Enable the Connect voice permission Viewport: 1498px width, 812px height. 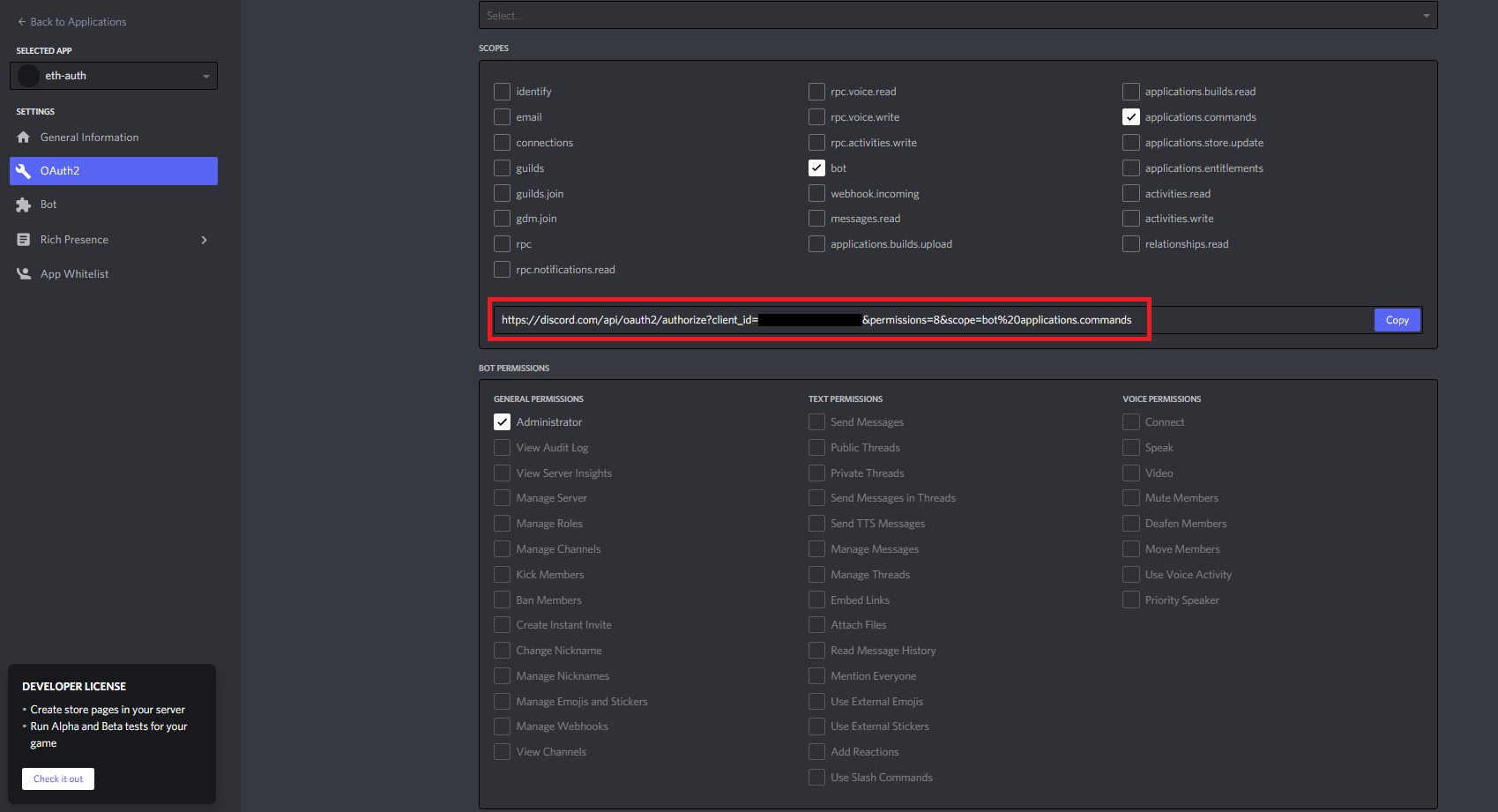pos(1130,422)
